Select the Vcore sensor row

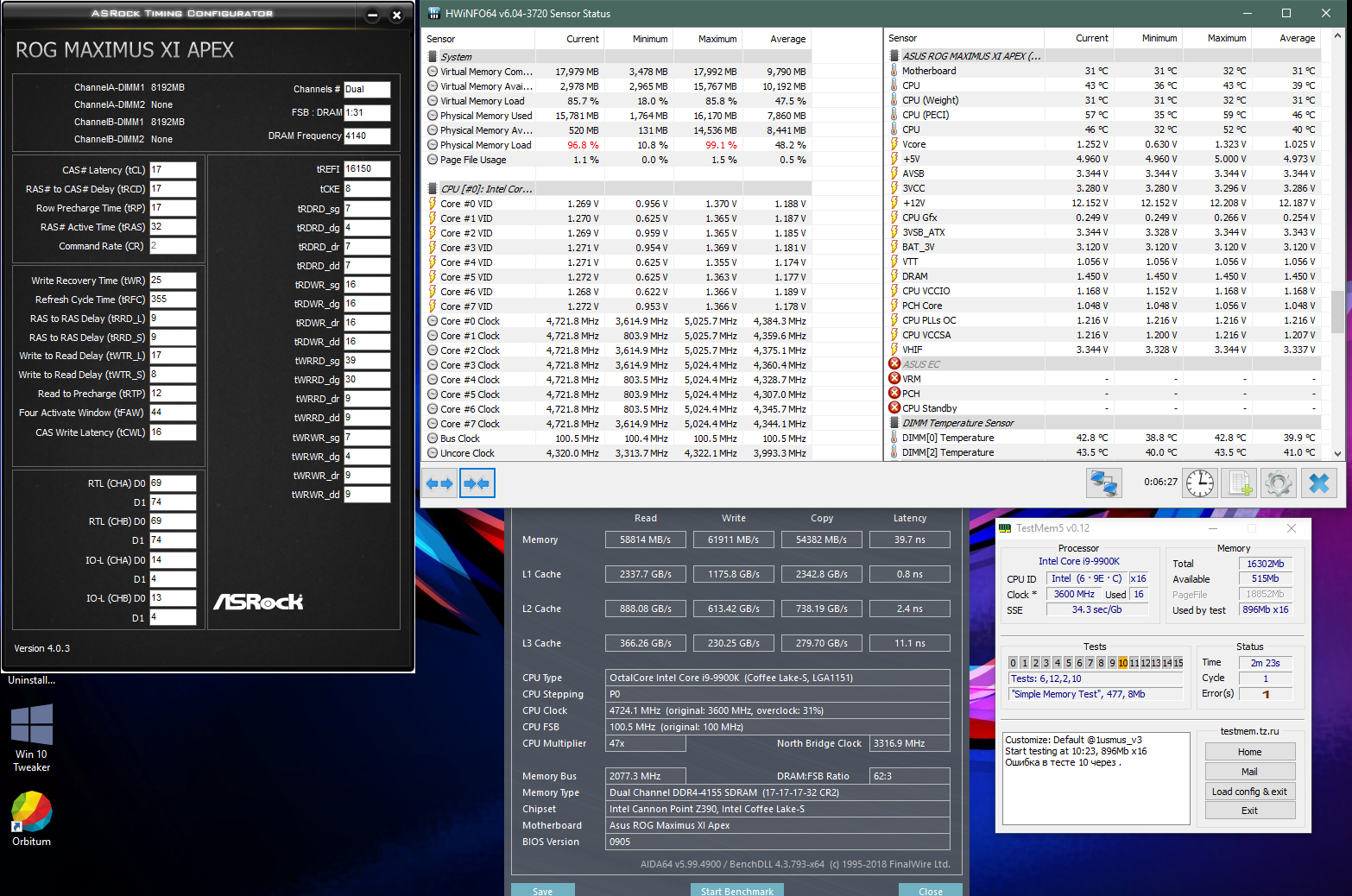(1103, 144)
